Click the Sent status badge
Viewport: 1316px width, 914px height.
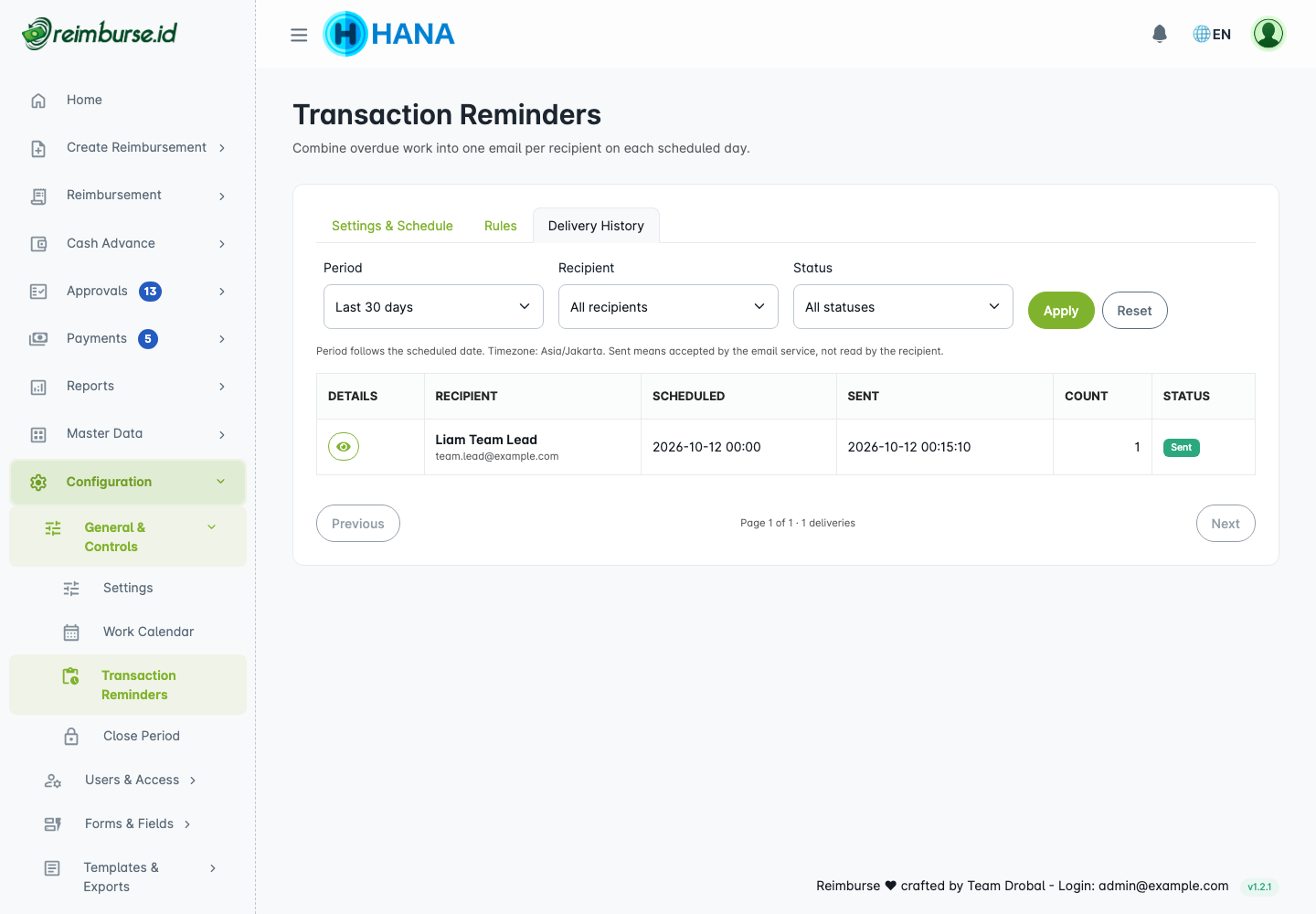pos(1181,448)
